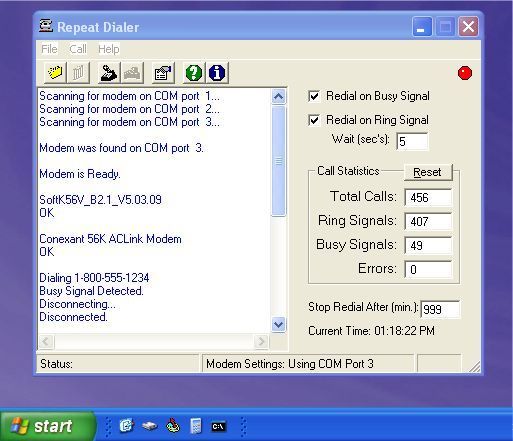Open the modem settings toolbar icon
513x441 pixels.
coord(163,72)
